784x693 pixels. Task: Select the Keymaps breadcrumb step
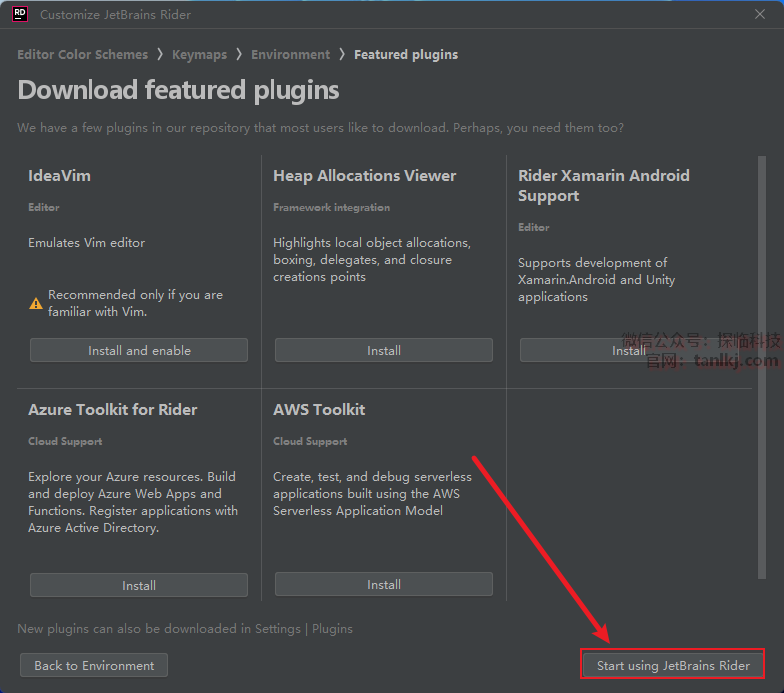tap(199, 55)
